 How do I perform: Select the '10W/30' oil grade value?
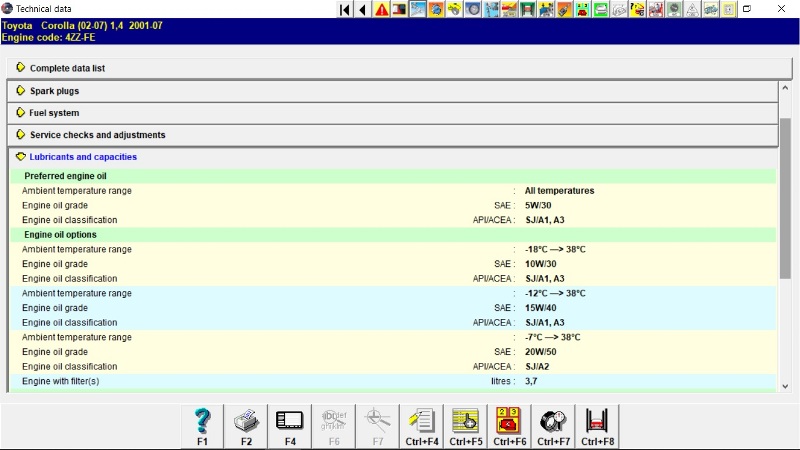click(540, 264)
